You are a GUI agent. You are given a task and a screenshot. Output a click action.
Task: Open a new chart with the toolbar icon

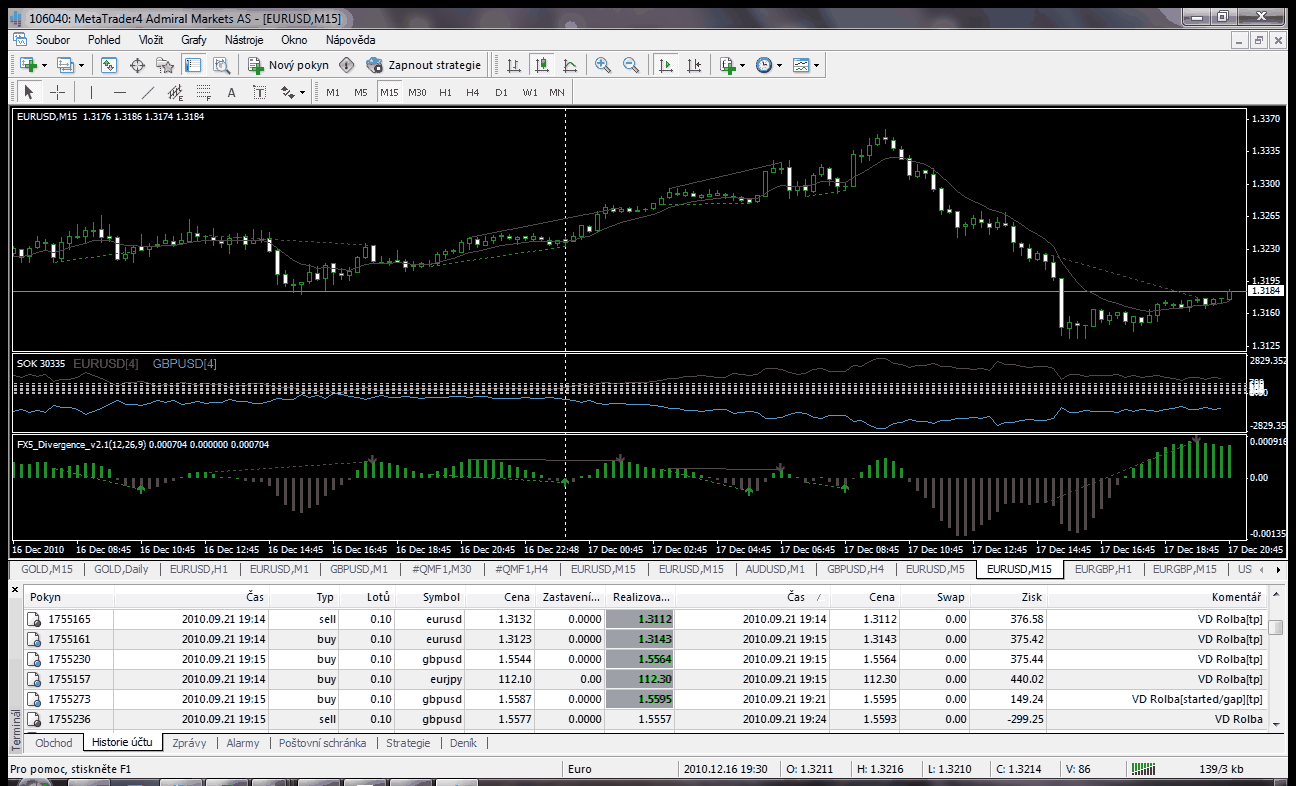pos(28,65)
